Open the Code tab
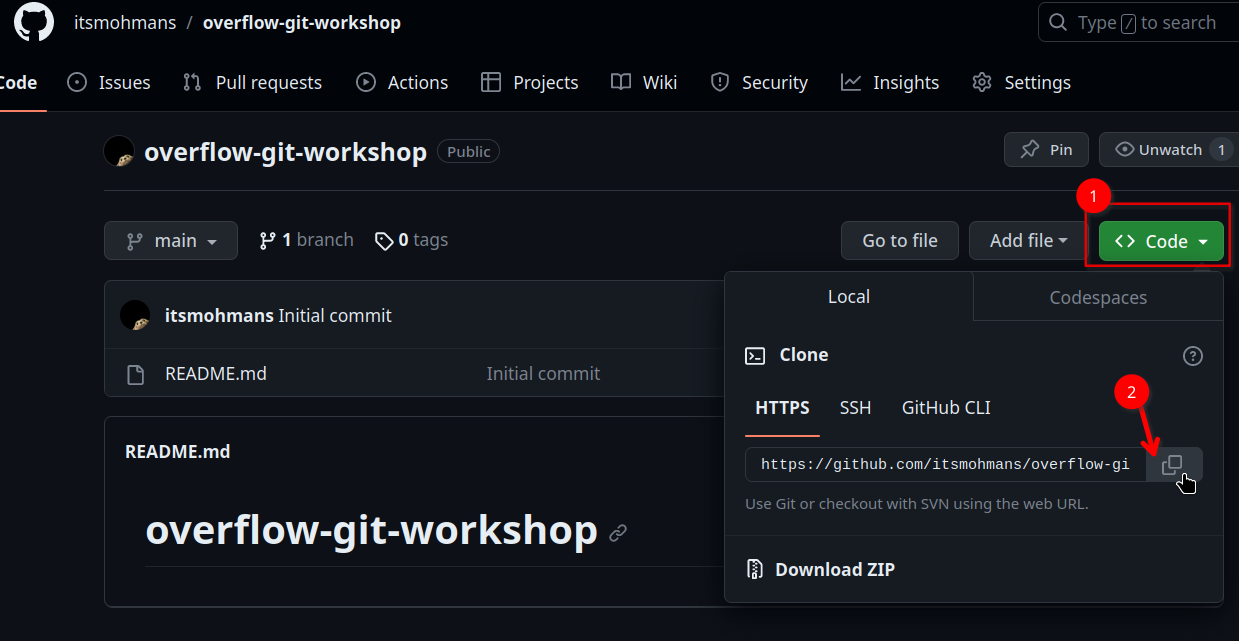The image size is (1239, 641). [x=17, y=83]
